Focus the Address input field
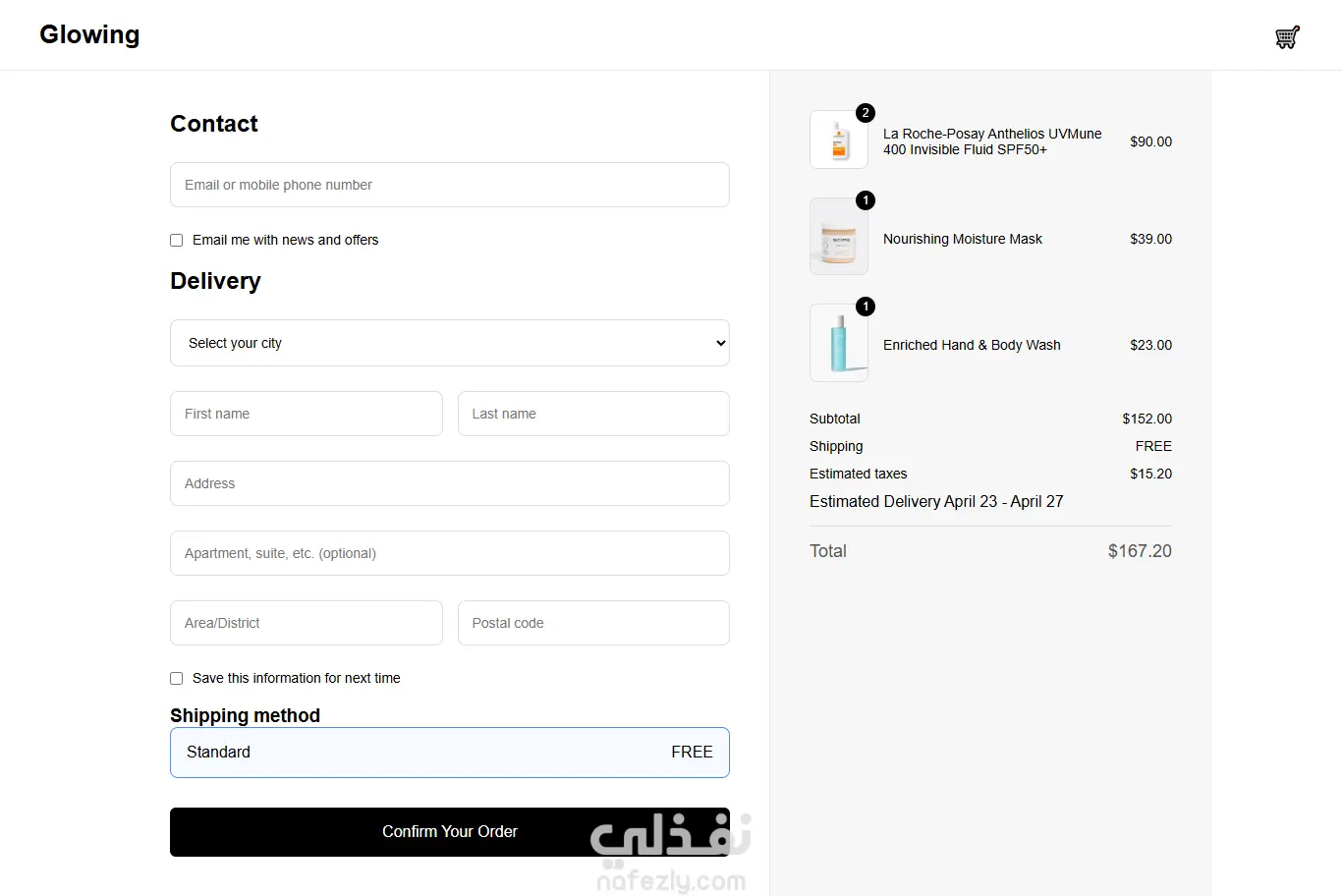Screen dimensions: 1342x896 [450, 483]
